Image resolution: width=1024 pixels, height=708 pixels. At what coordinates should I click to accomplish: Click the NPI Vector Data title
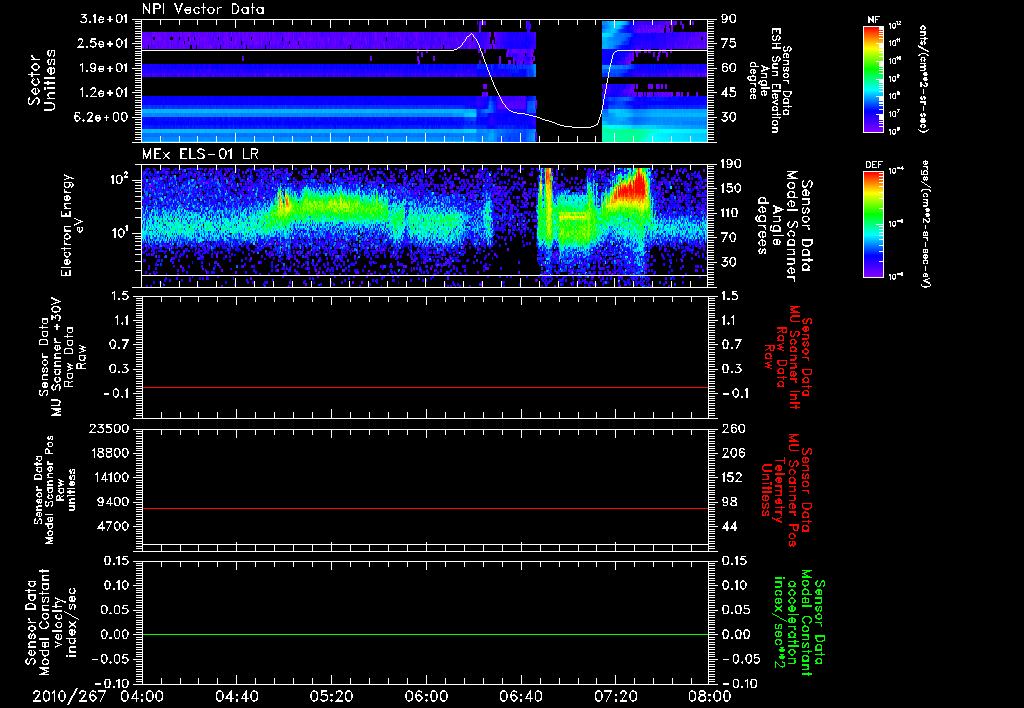(x=204, y=9)
